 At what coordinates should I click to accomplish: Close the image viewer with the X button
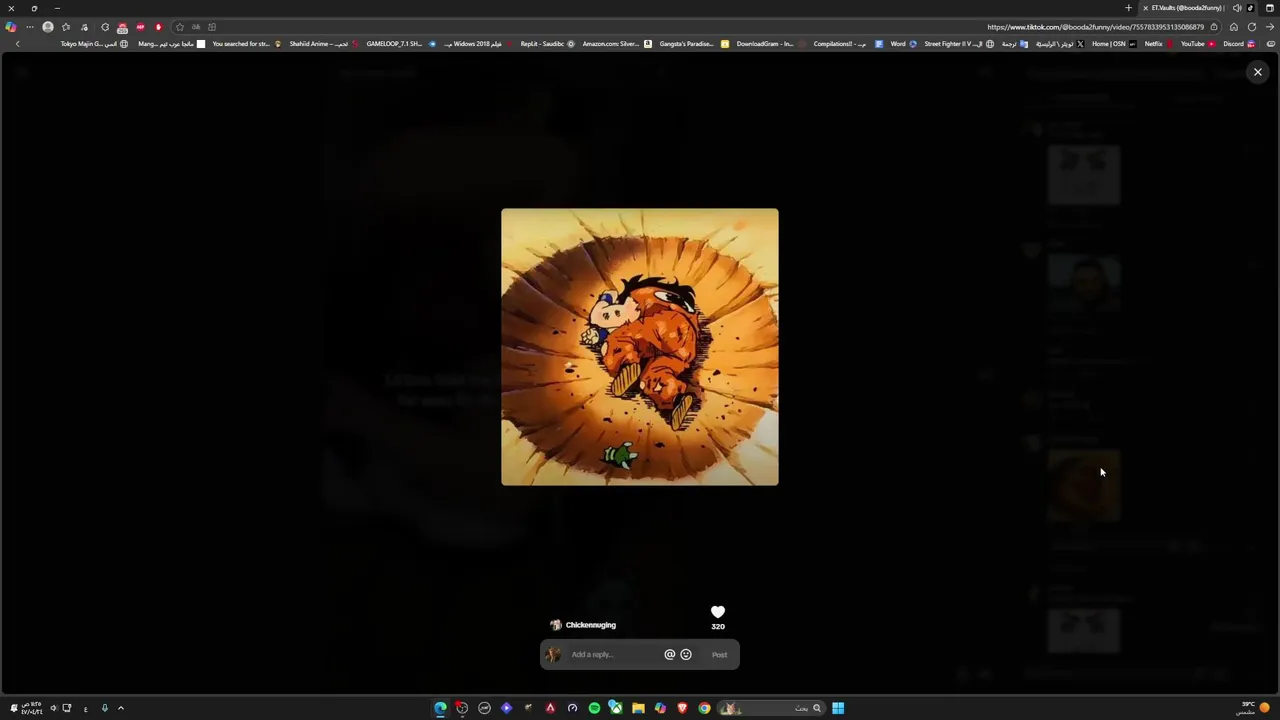tap(1258, 72)
